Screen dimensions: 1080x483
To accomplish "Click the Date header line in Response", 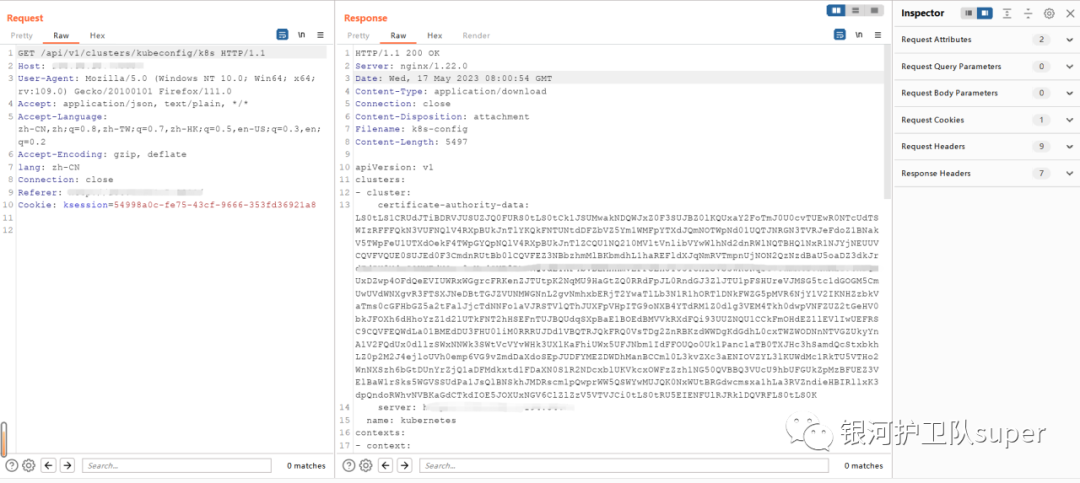I will click(453, 79).
